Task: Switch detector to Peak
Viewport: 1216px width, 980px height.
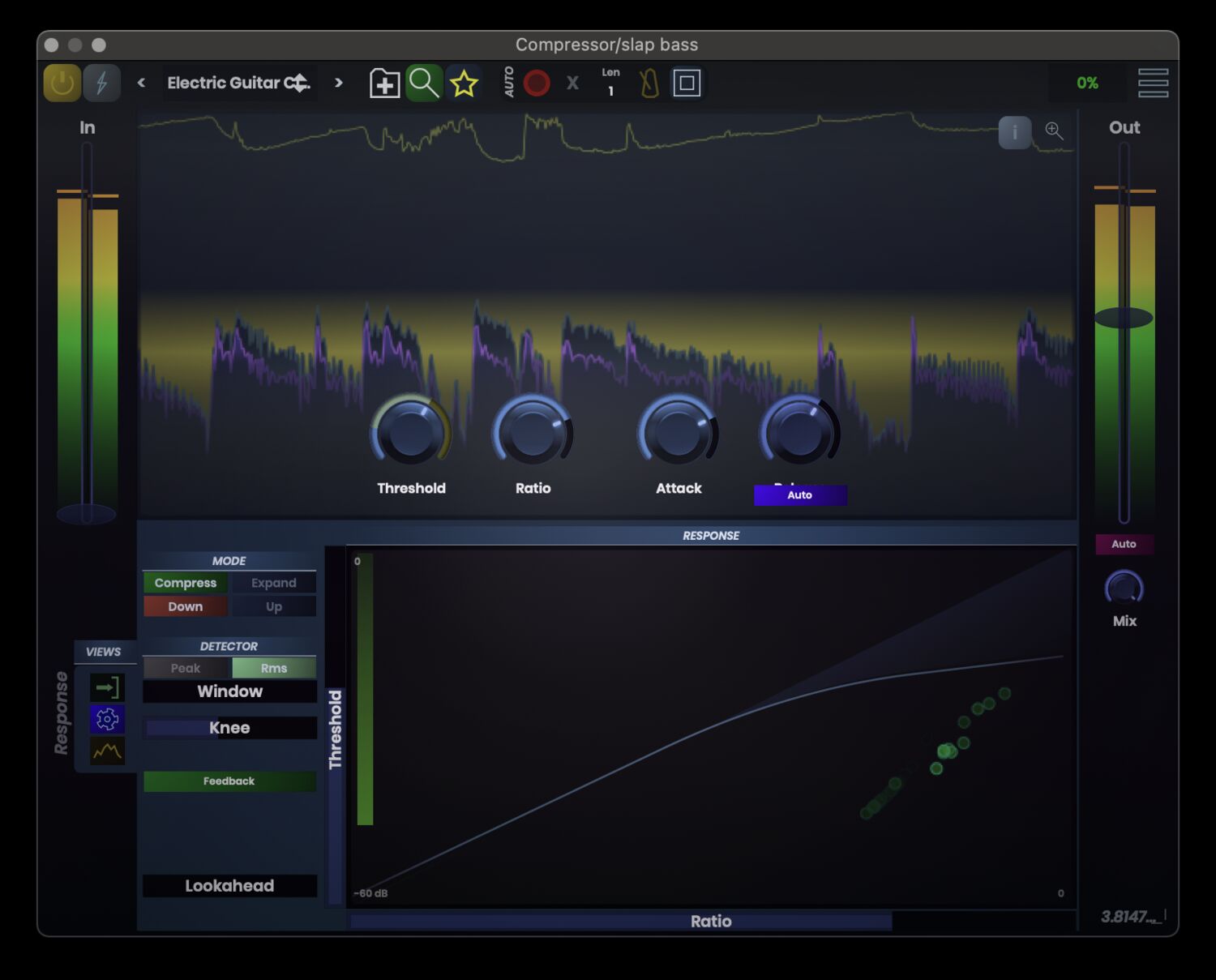Action: (185, 668)
